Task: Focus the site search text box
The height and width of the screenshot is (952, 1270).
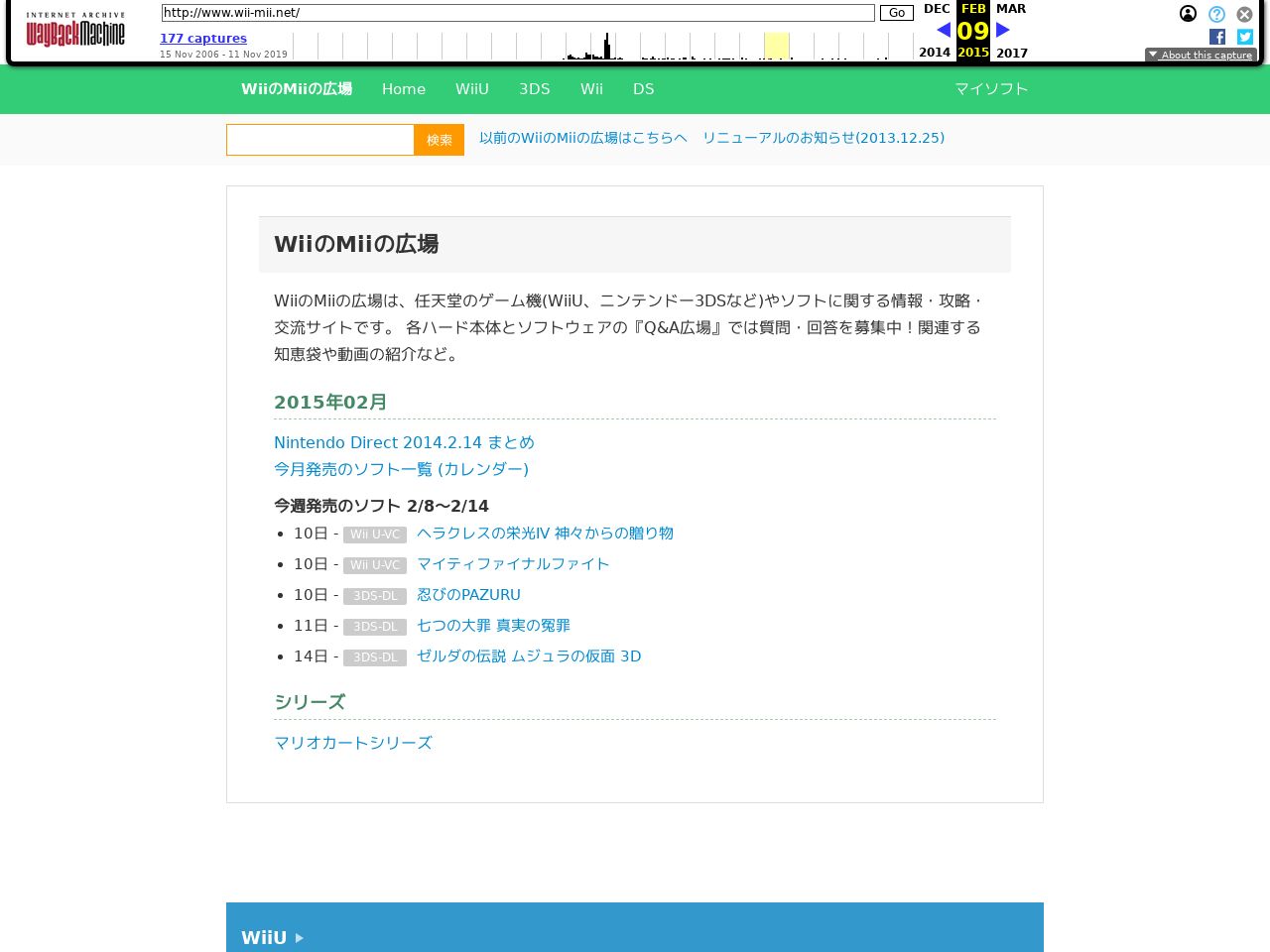Action: coord(320,140)
